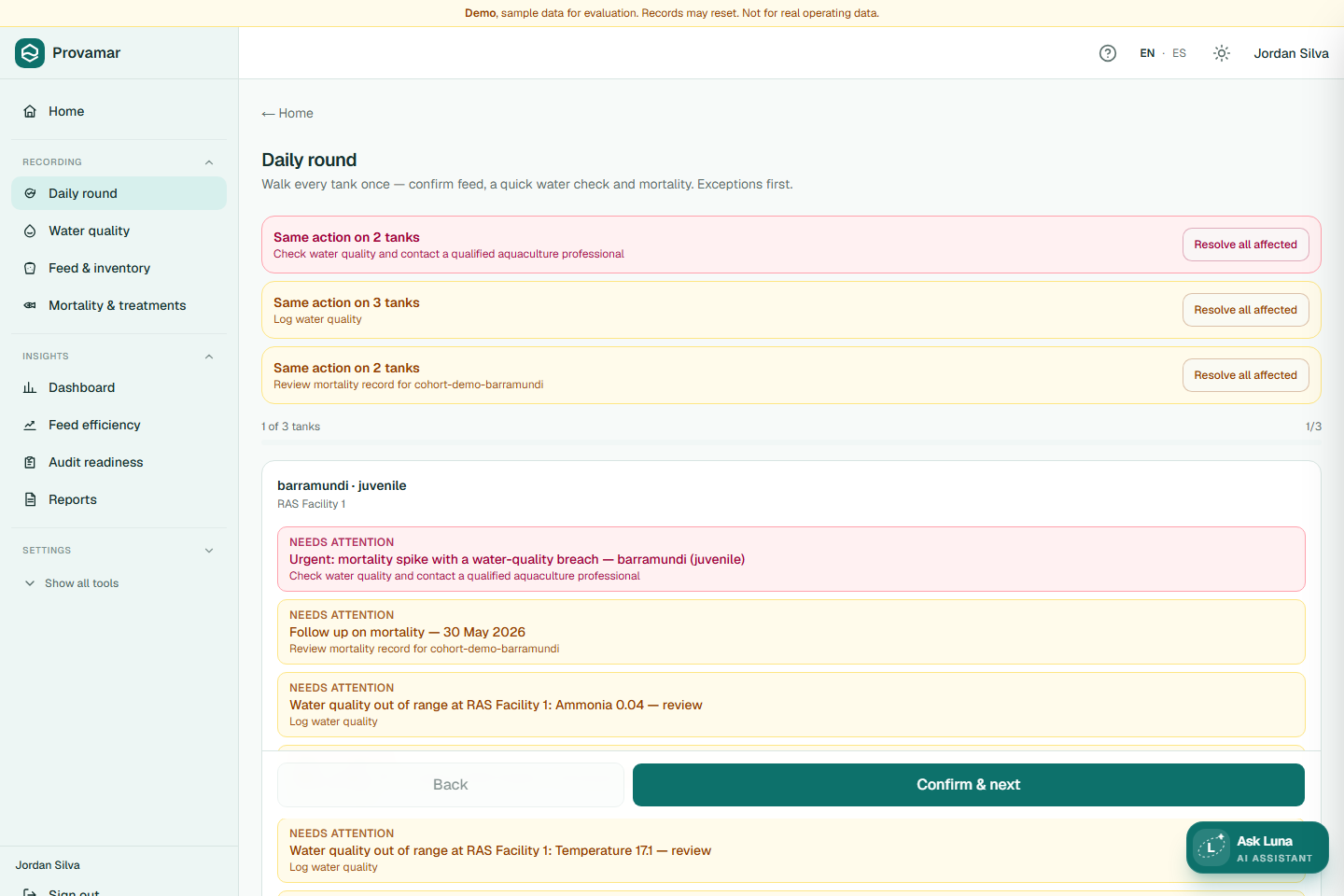Click the Audit readiness clipboard icon
The image size is (1344, 896).
(30, 462)
